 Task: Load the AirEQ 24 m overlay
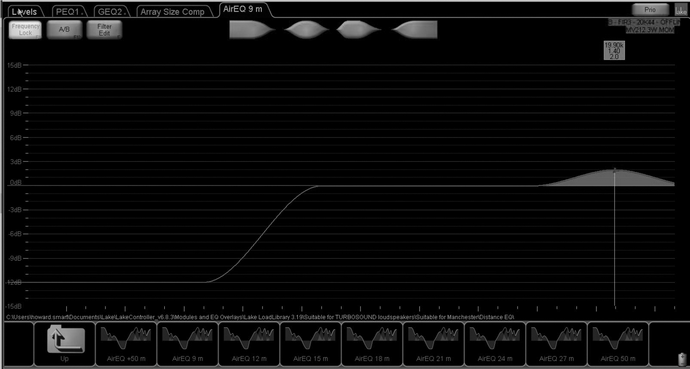[495, 344]
